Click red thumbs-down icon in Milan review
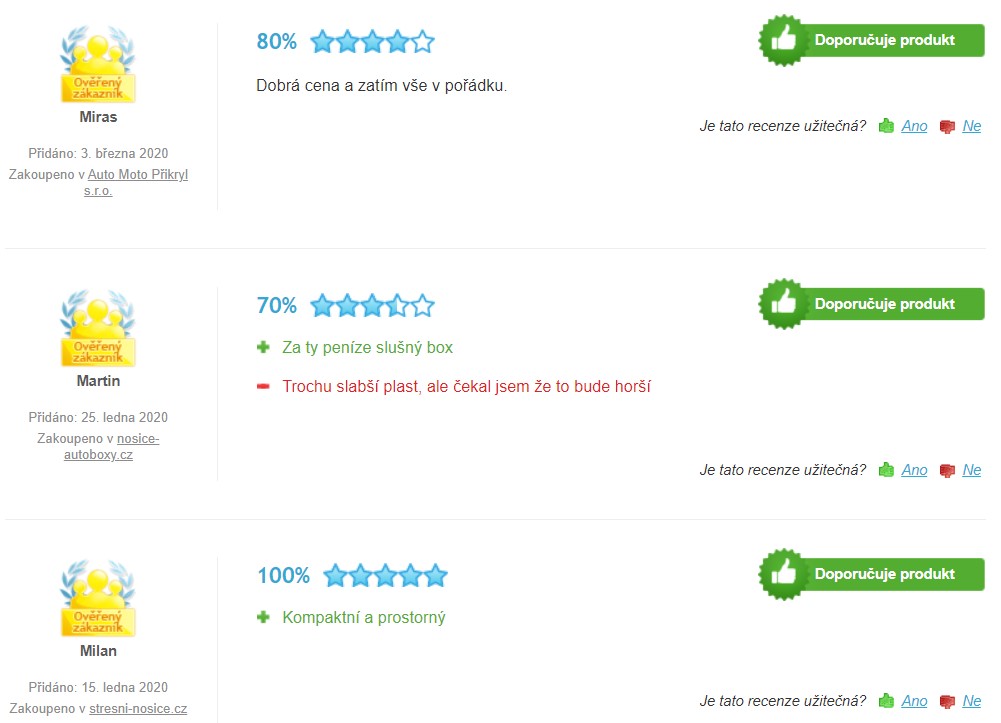The height and width of the screenshot is (723, 1001). [947, 702]
